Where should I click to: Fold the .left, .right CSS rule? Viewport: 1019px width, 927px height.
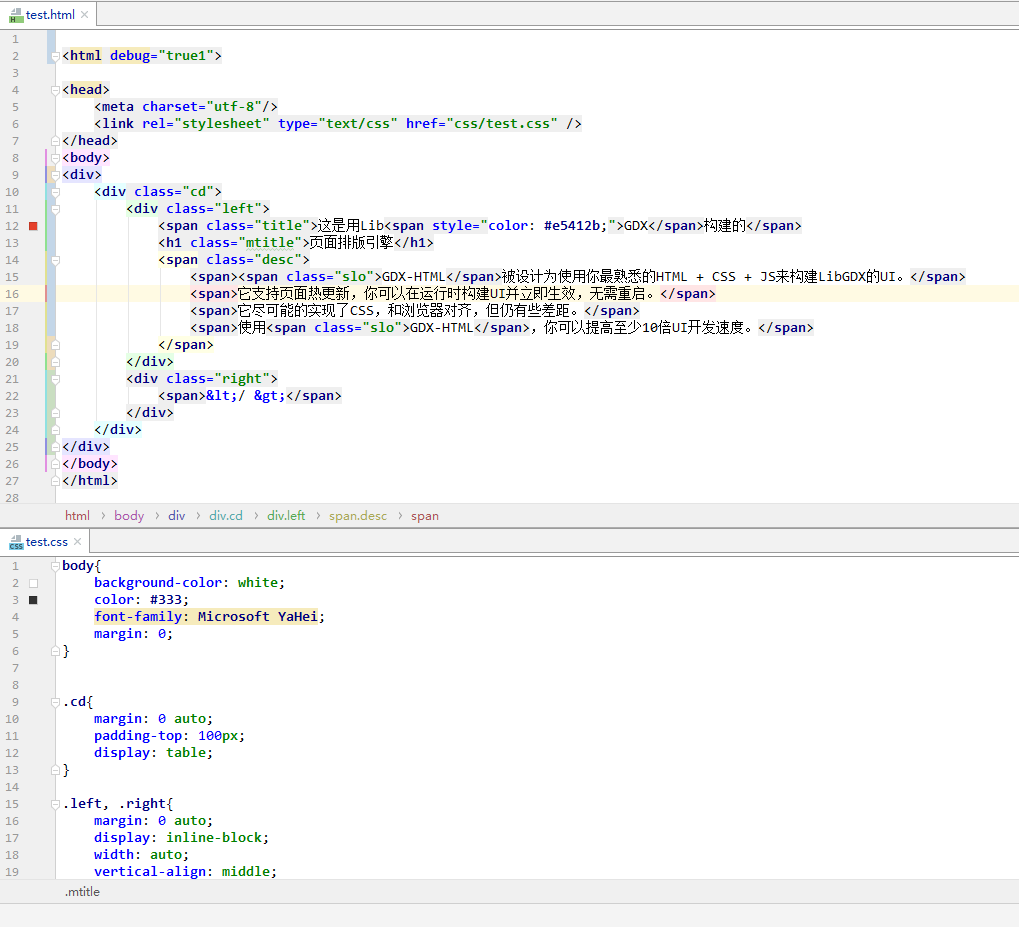tap(56, 804)
